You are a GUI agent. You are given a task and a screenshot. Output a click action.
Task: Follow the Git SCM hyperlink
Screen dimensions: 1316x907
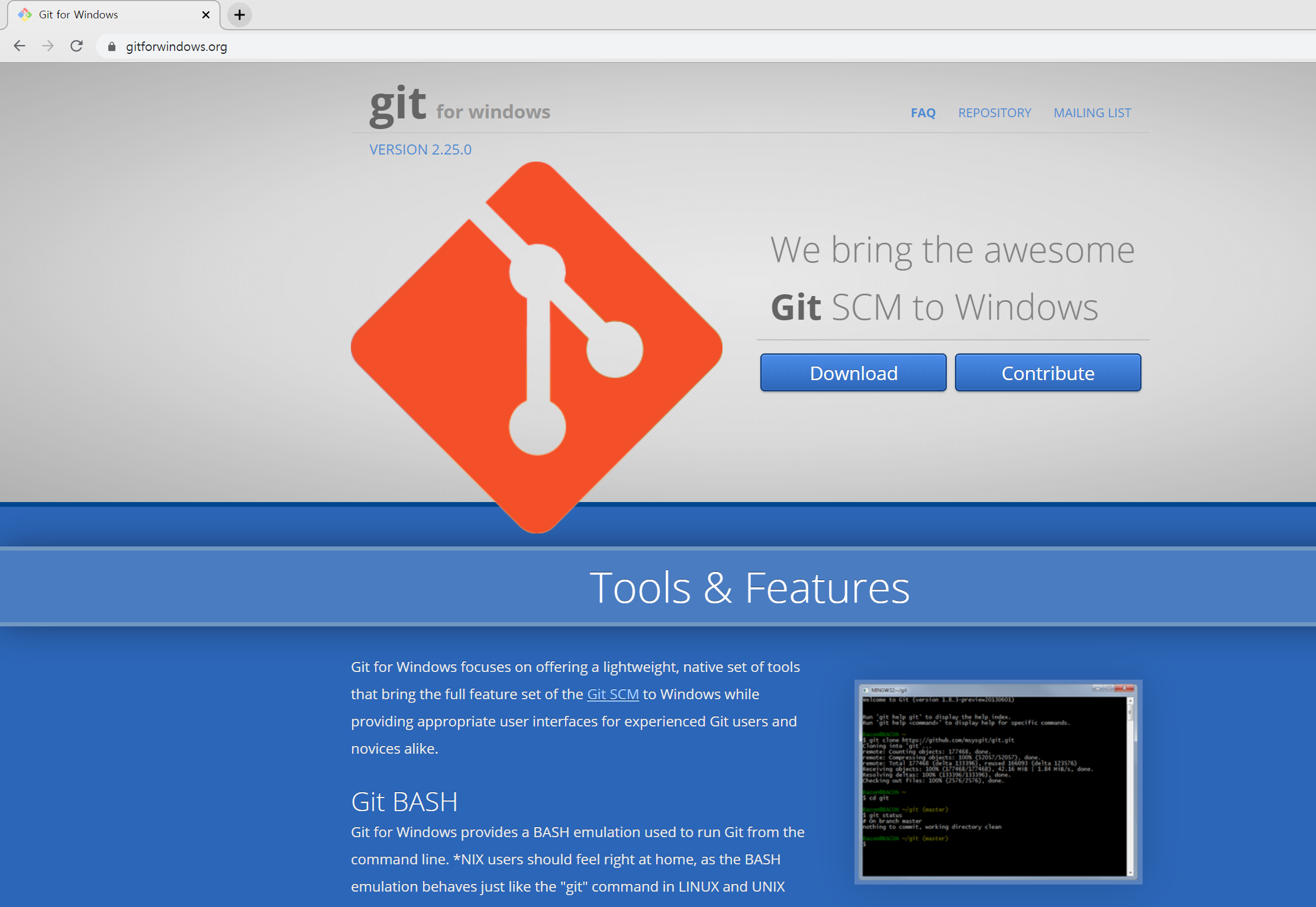tap(612, 694)
